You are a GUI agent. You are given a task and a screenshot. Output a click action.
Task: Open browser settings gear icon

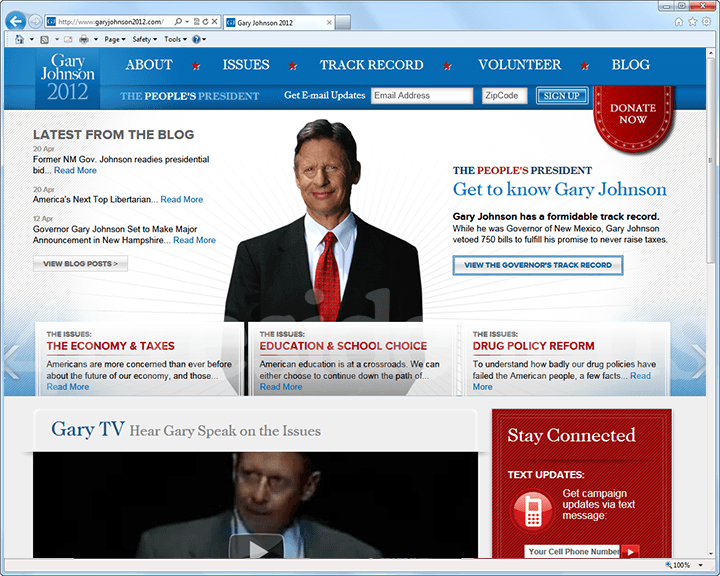pyautogui.click(x=706, y=22)
